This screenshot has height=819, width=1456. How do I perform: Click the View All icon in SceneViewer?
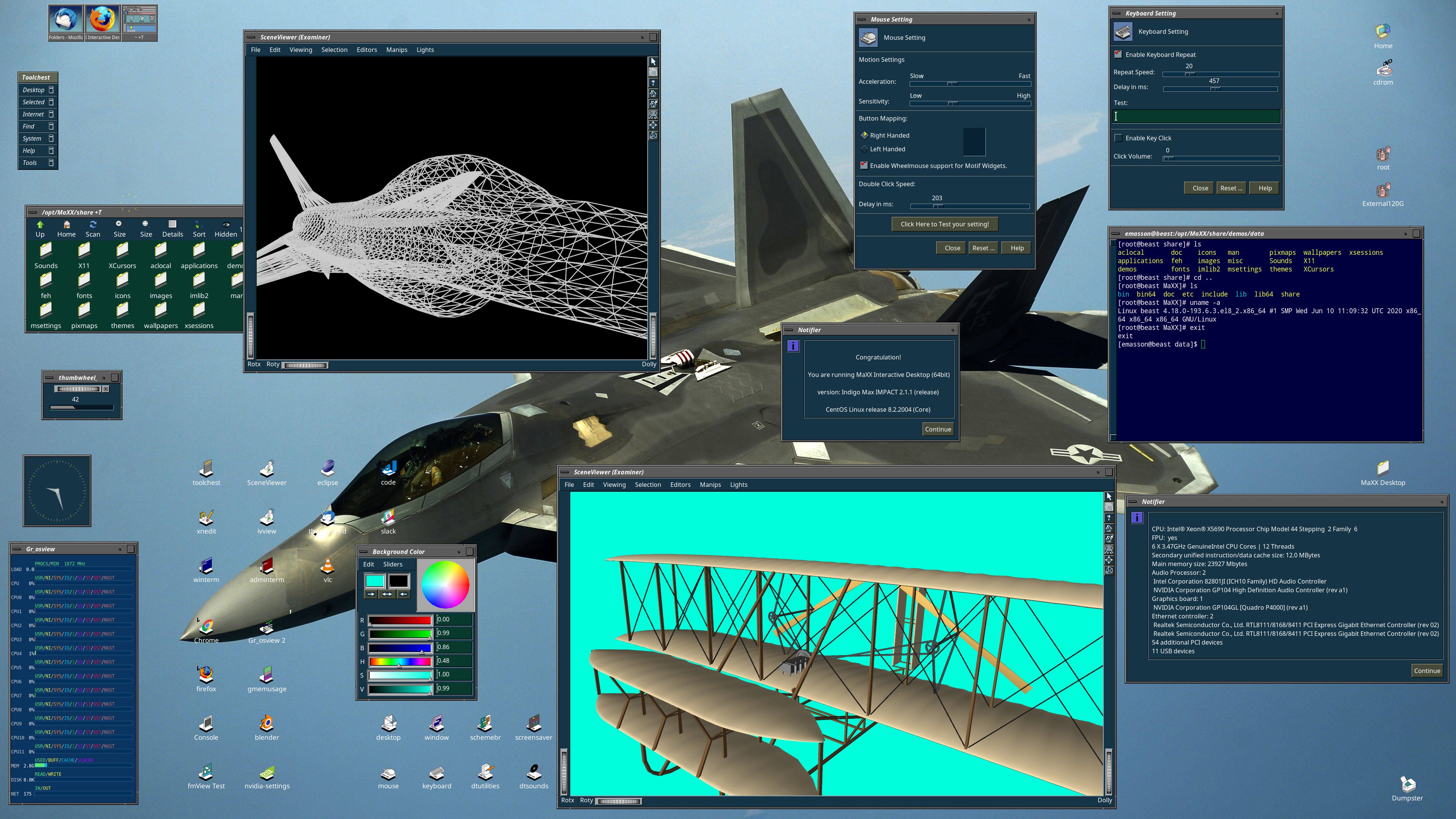pyautogui.click(x=653, y=115)
